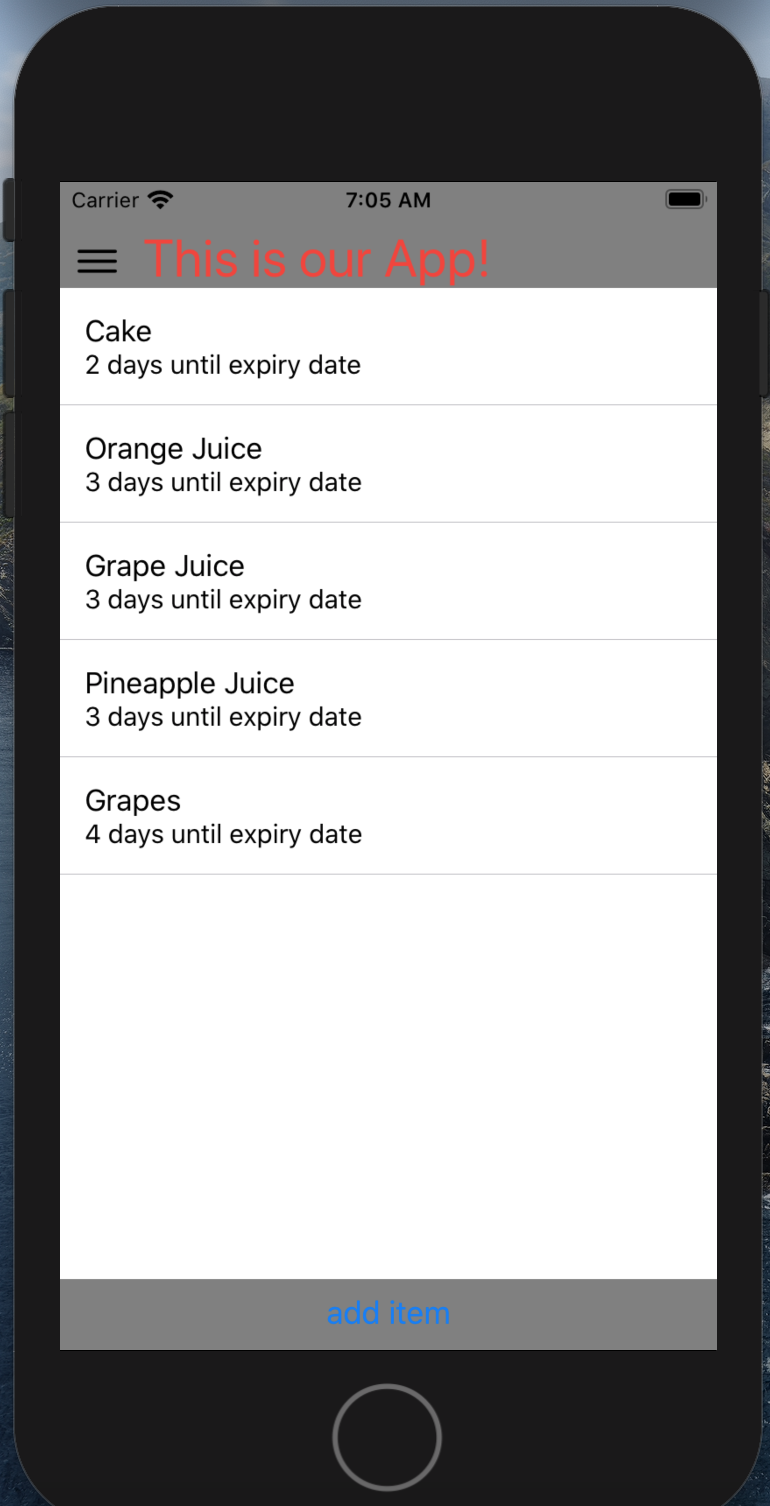
Task: Choose the Pineapple Juice row
Action: pyautogui.click(x=388, y=698)
